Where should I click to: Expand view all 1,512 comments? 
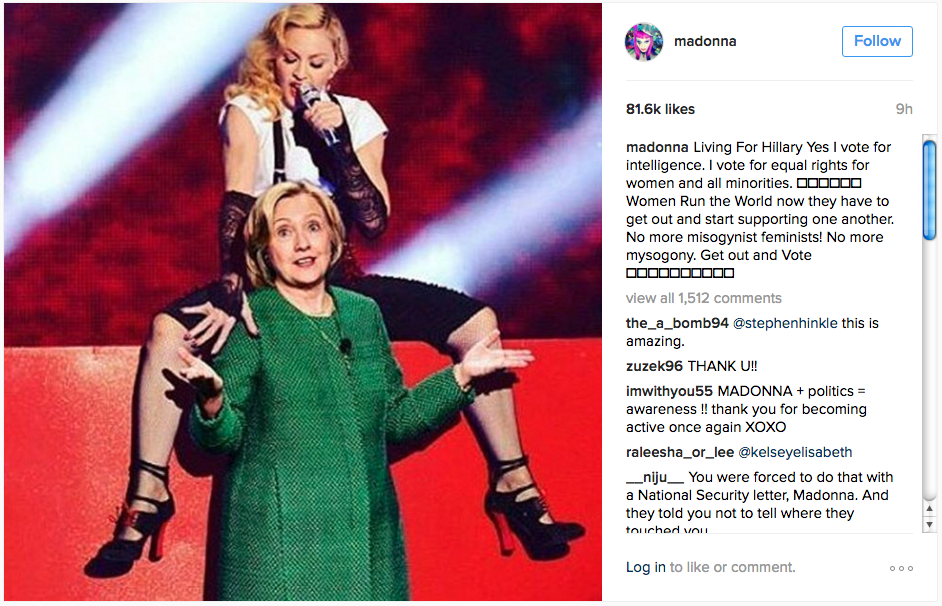tap(703, 298)
